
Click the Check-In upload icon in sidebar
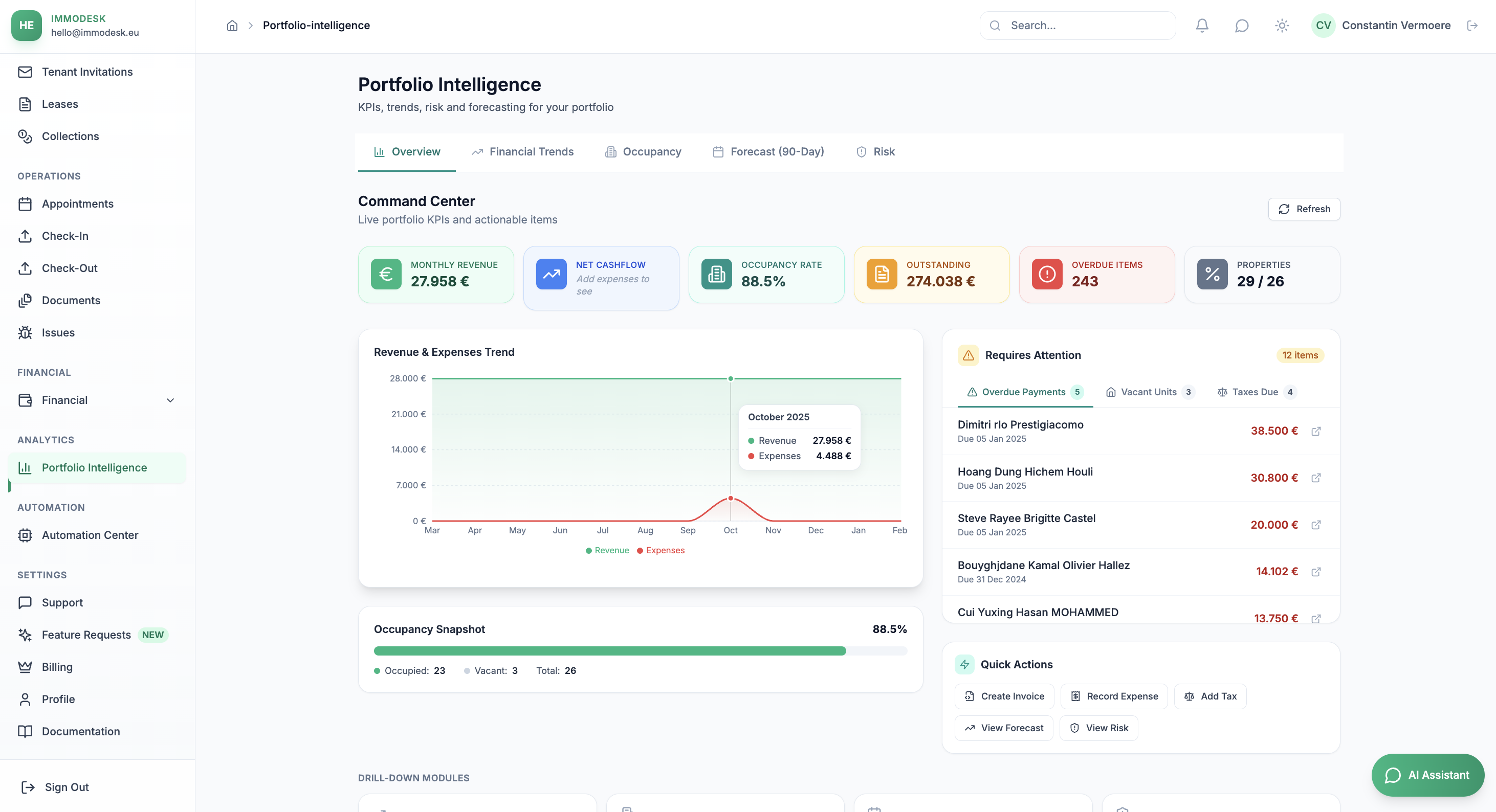coord(26,236)
